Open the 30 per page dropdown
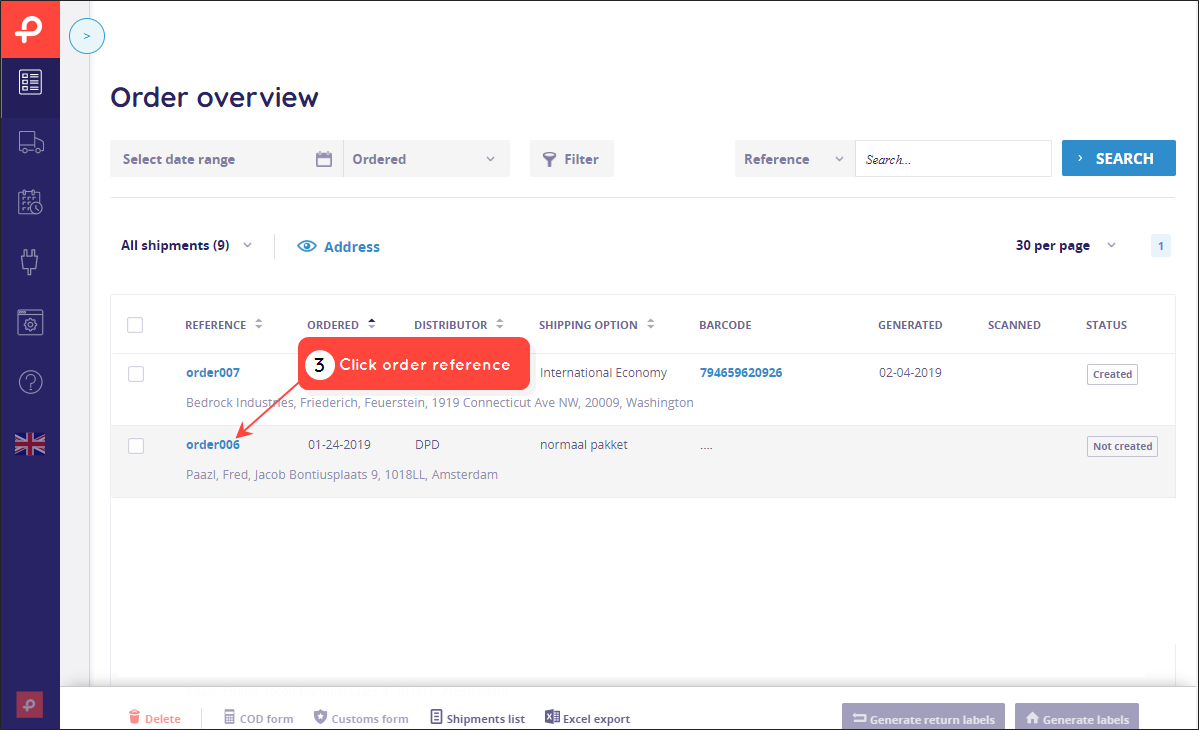 coord(1066,245)
